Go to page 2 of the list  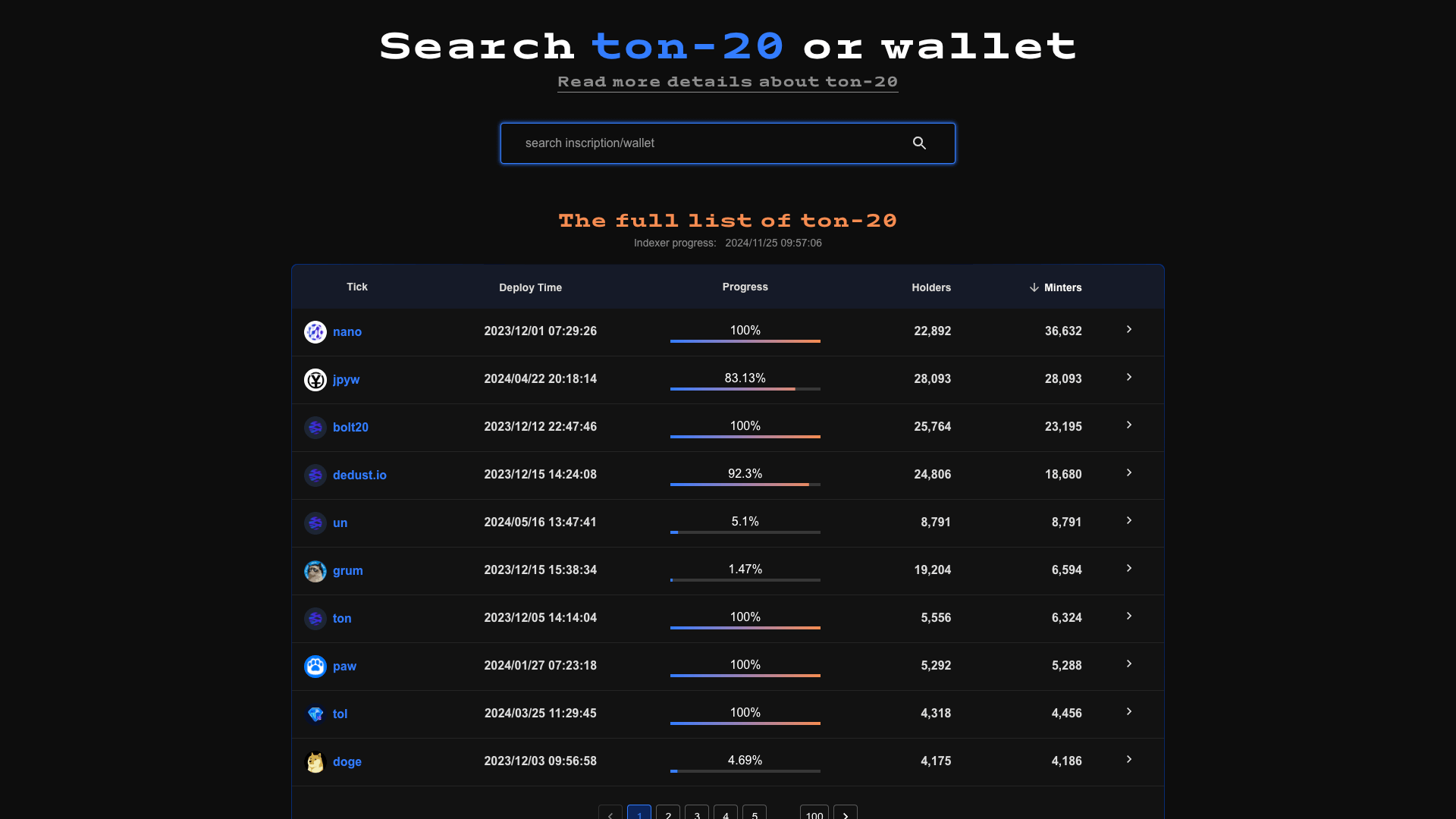[x=668, y=813]
